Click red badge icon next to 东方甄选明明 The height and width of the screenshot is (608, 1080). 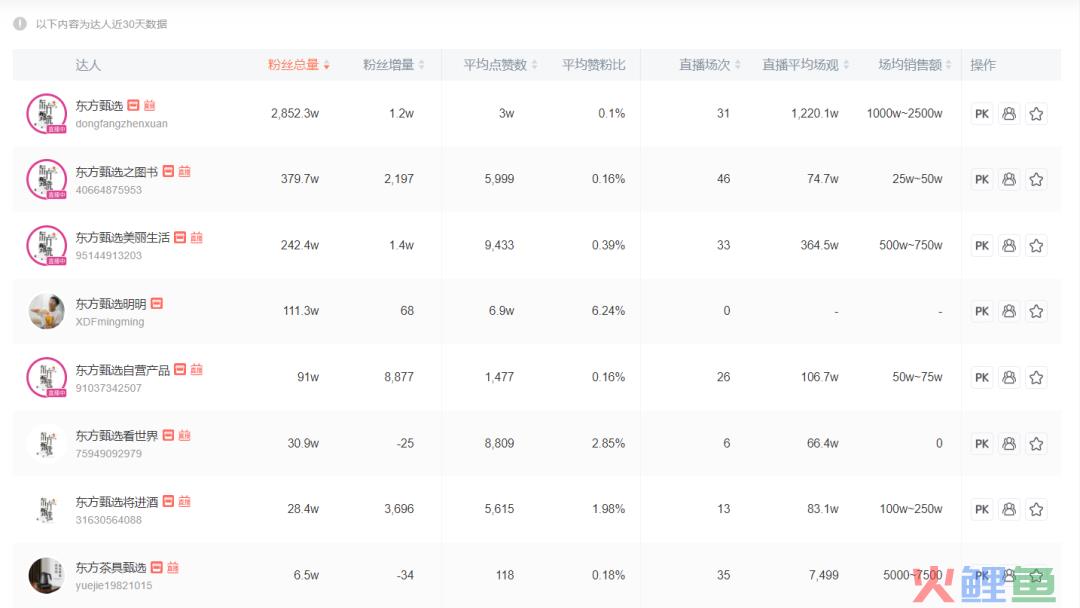[x=157, y=304]
